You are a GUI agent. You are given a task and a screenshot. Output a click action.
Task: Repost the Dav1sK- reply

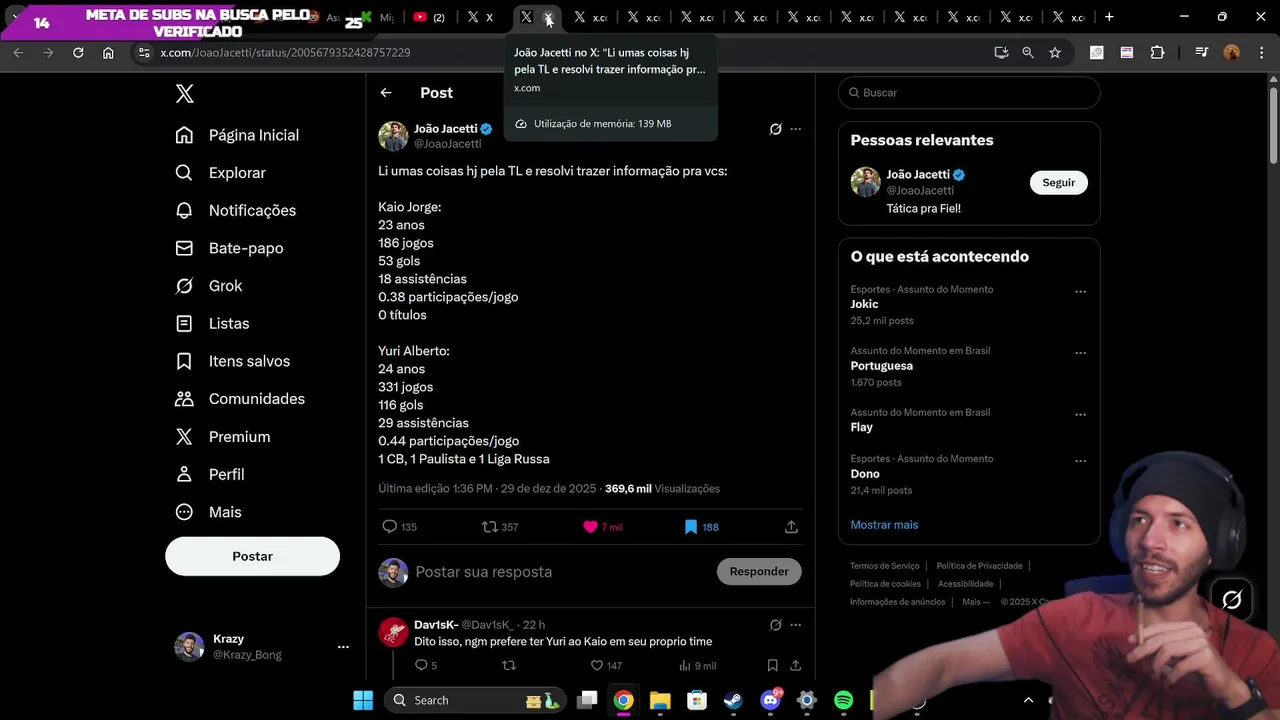pos(509,666)
